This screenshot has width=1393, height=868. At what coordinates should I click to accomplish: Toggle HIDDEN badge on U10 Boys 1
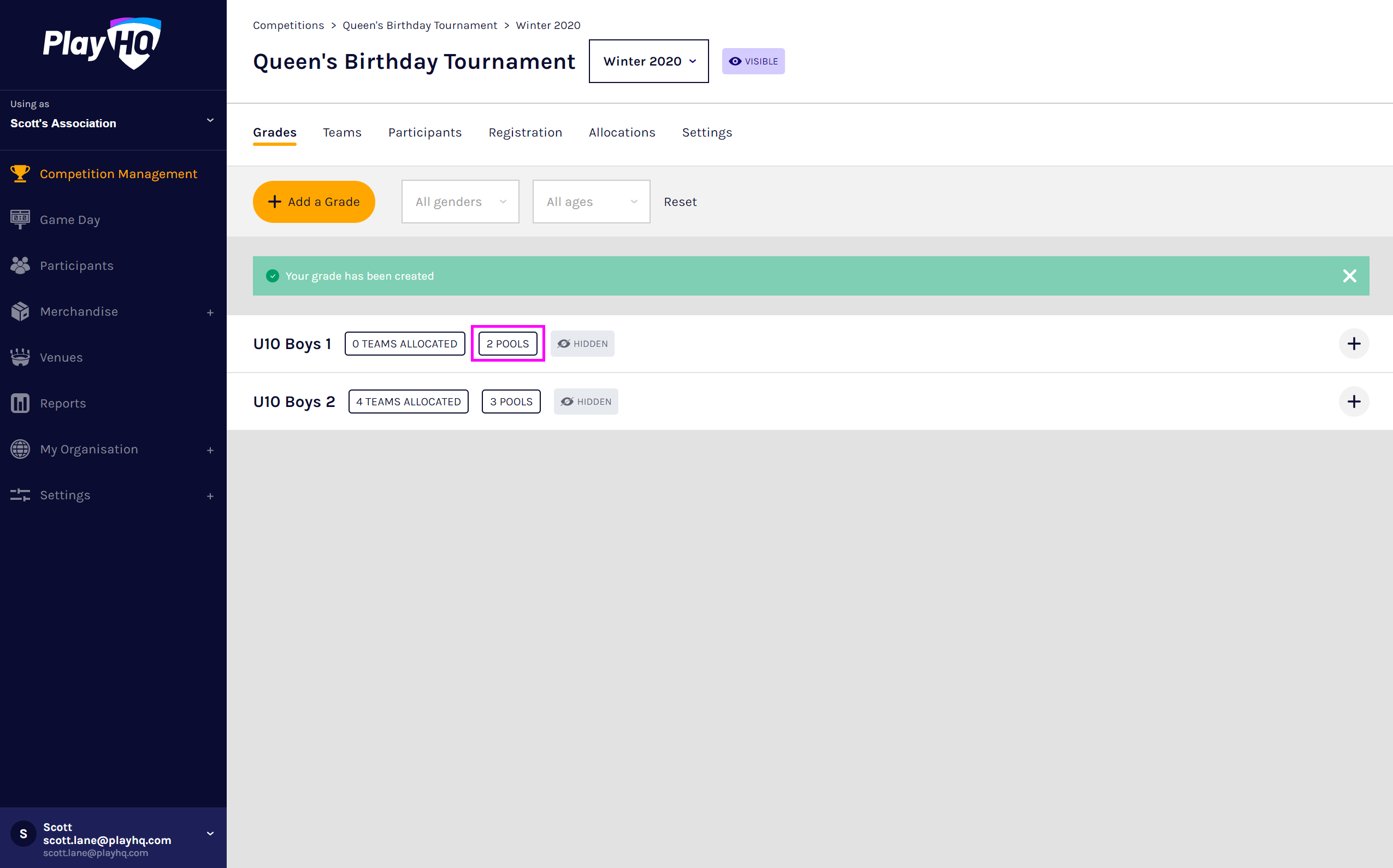[582, 344]
